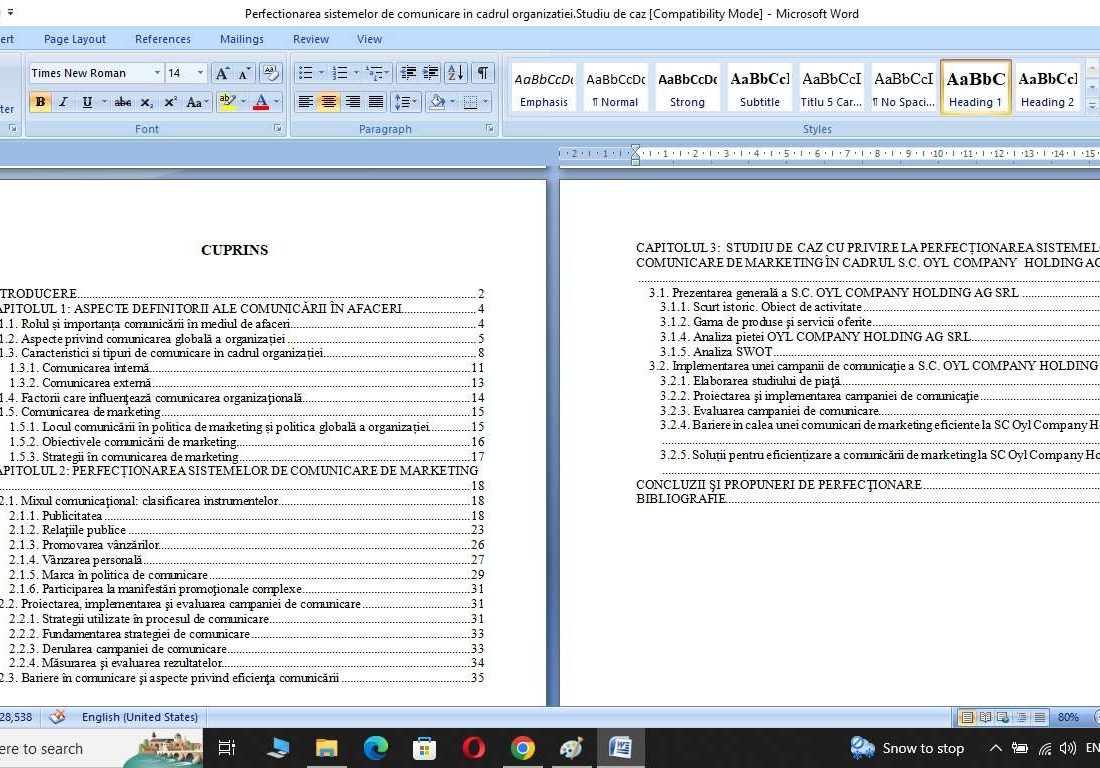Screen dimensions: 1100x768
Task: Apply subscript formatting
Action: [x=146, y=103]
